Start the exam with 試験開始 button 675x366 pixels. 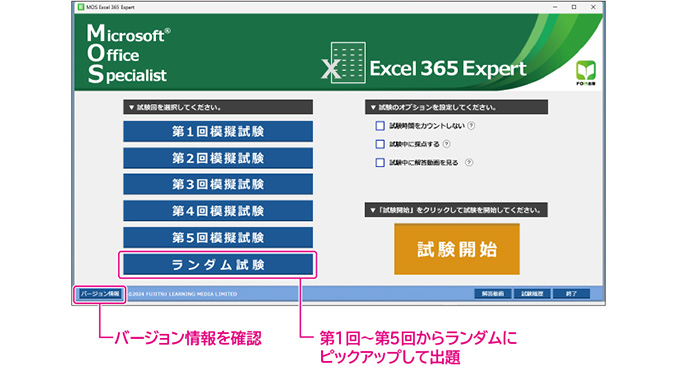457,249
